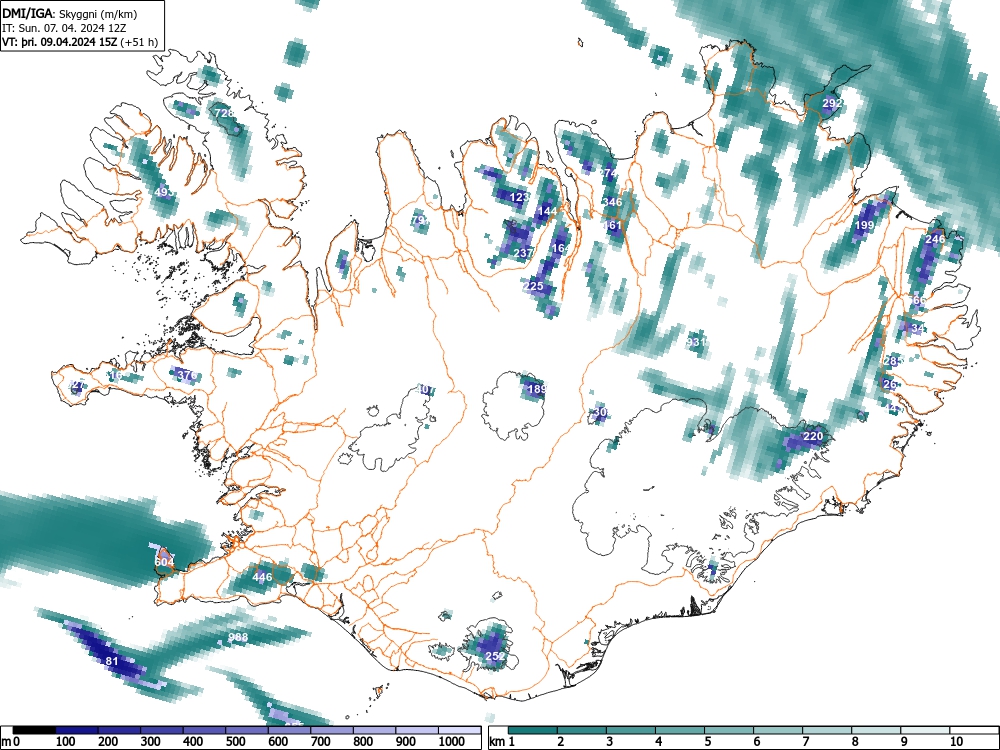Image resolution: width=1000 pixels, height=750 pixels.
Task: Click the valid time line 'VT: þri. 09.04.2024 15Z'
Action: pyautogui.click(x=60, y=42)
